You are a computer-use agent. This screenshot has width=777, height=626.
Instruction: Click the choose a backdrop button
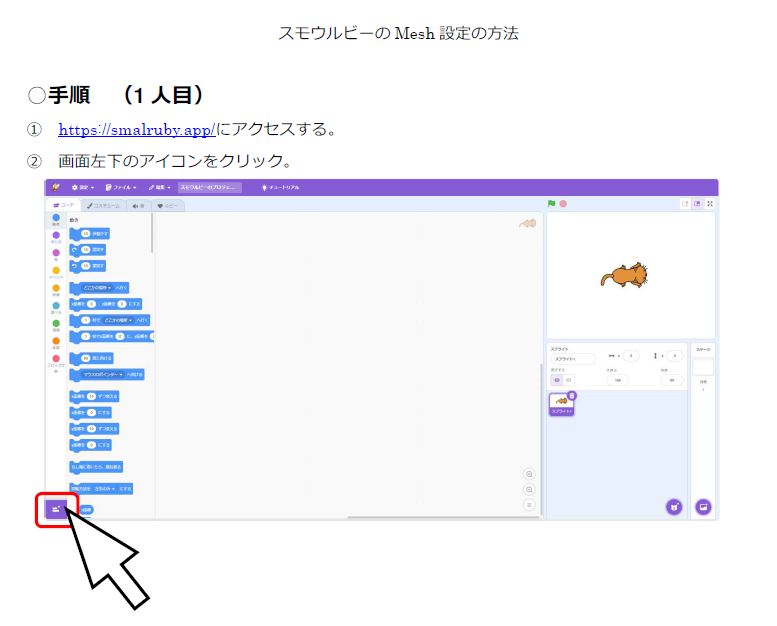click(703, 507)
